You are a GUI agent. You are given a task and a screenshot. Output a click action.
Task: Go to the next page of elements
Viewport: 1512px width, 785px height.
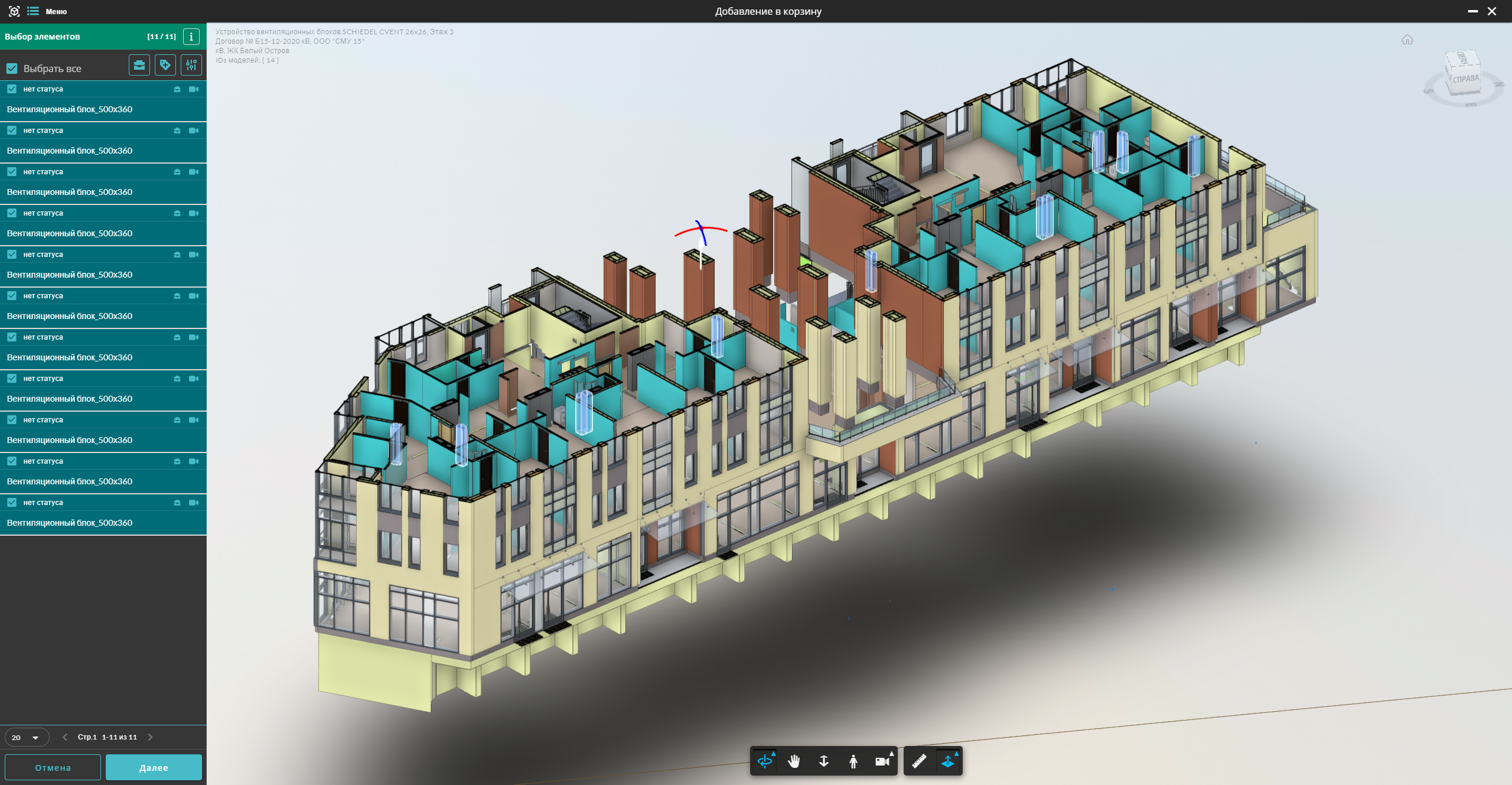(150, 737)
